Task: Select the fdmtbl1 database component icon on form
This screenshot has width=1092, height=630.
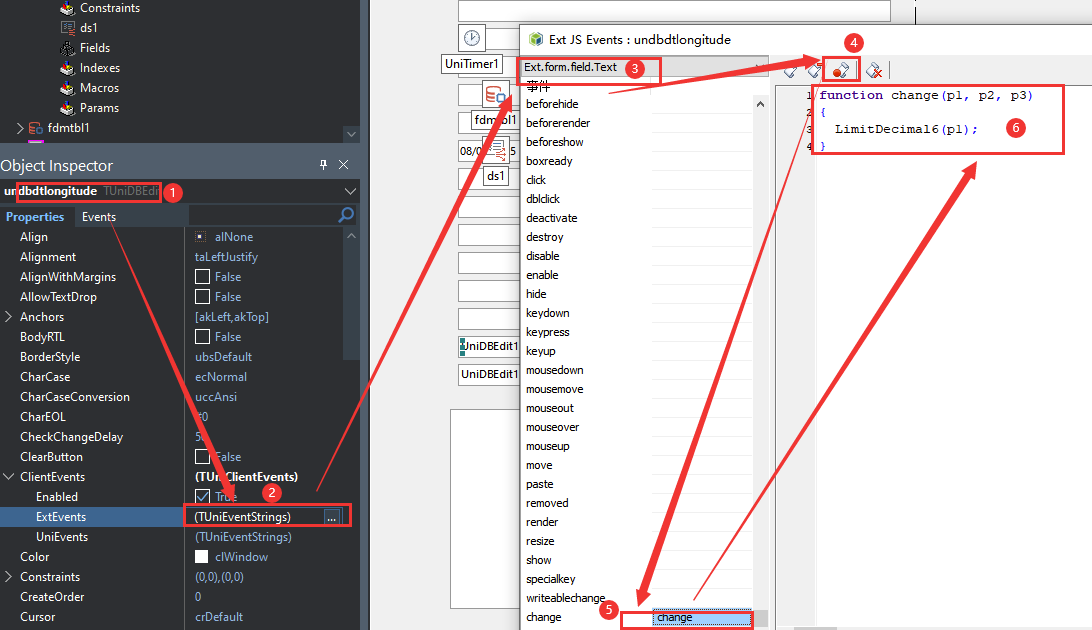Action: click(x=496, y=94)
